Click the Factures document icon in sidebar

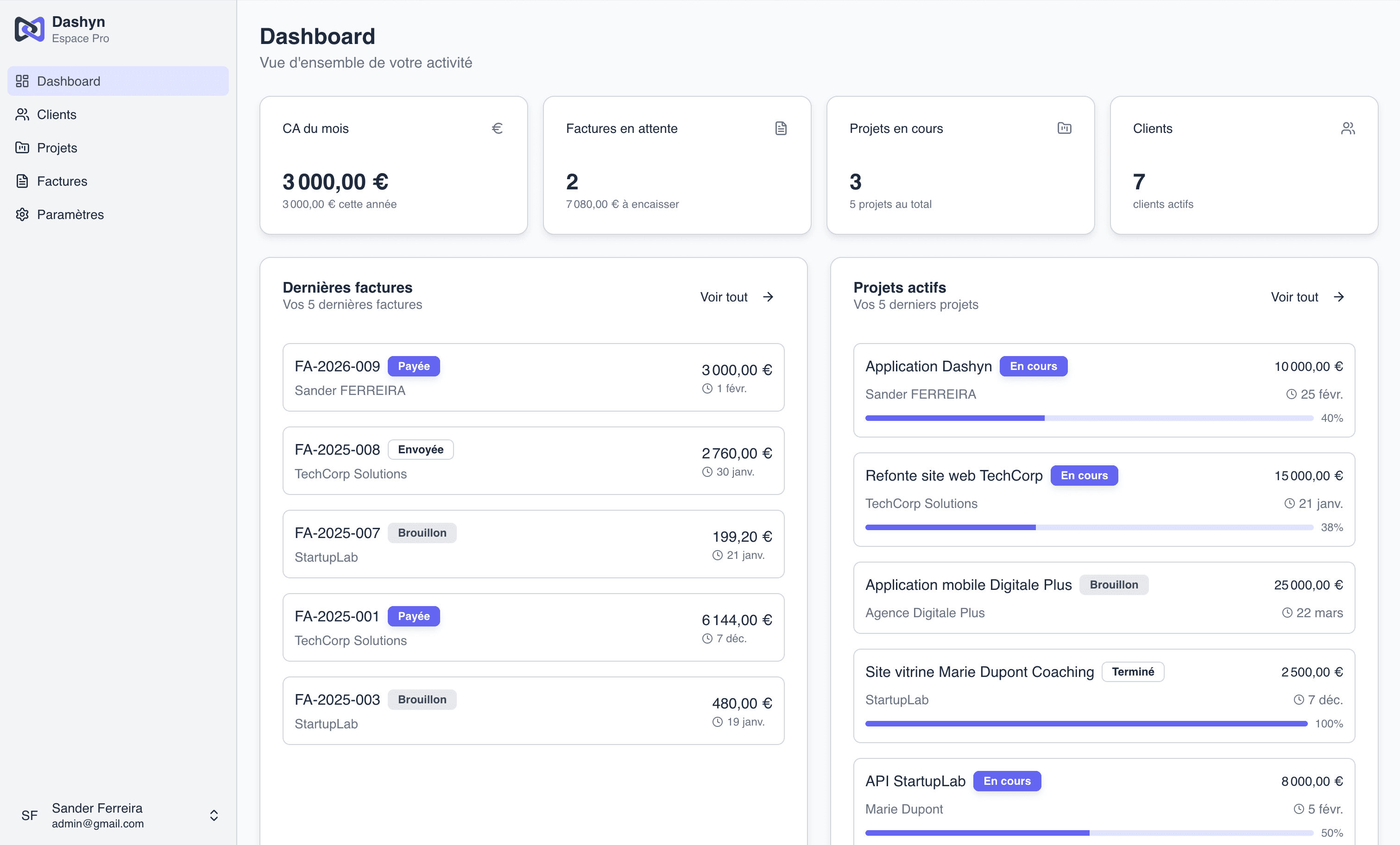point(22,181)
